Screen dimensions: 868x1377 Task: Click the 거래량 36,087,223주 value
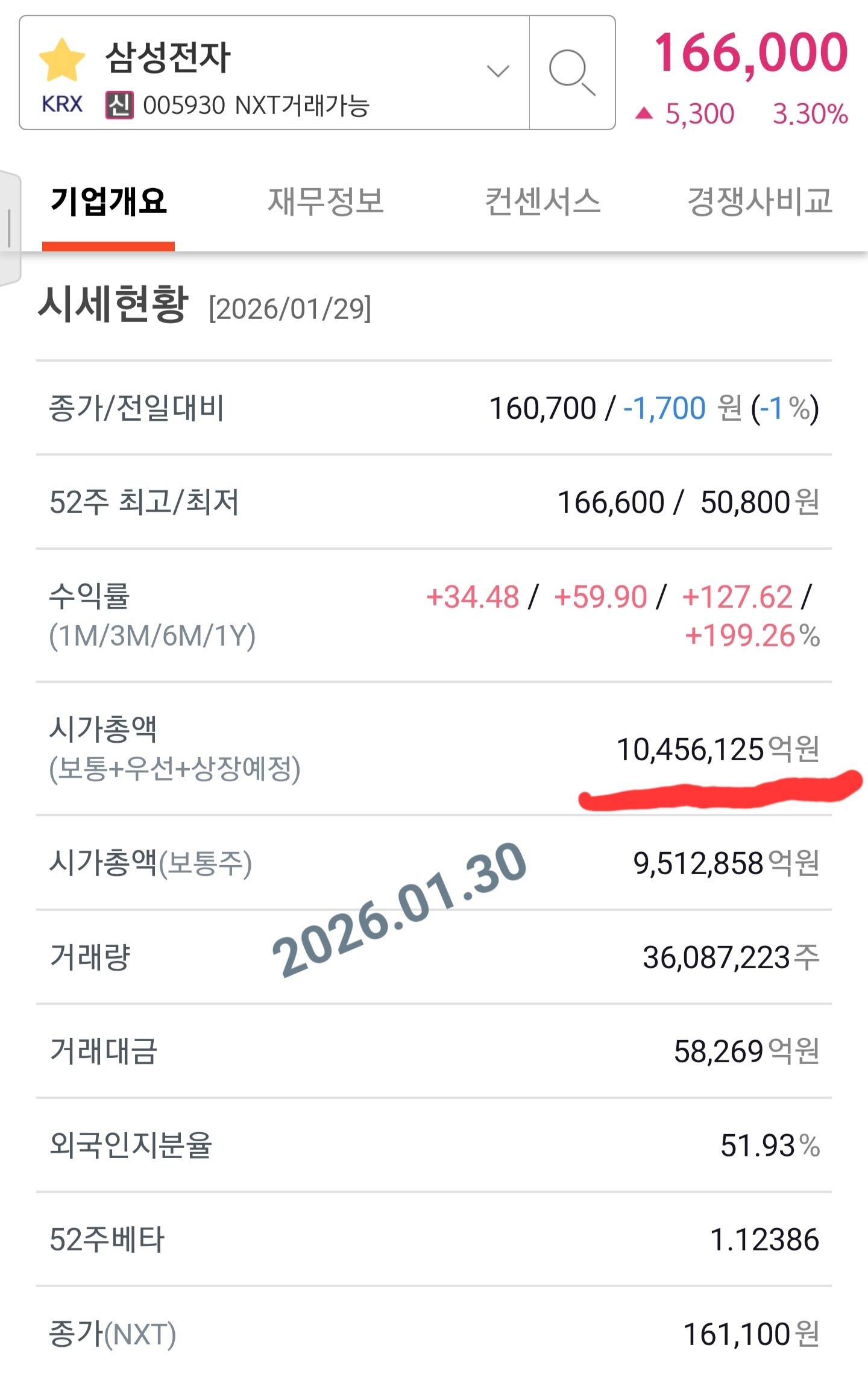click(x=731, y=957)
